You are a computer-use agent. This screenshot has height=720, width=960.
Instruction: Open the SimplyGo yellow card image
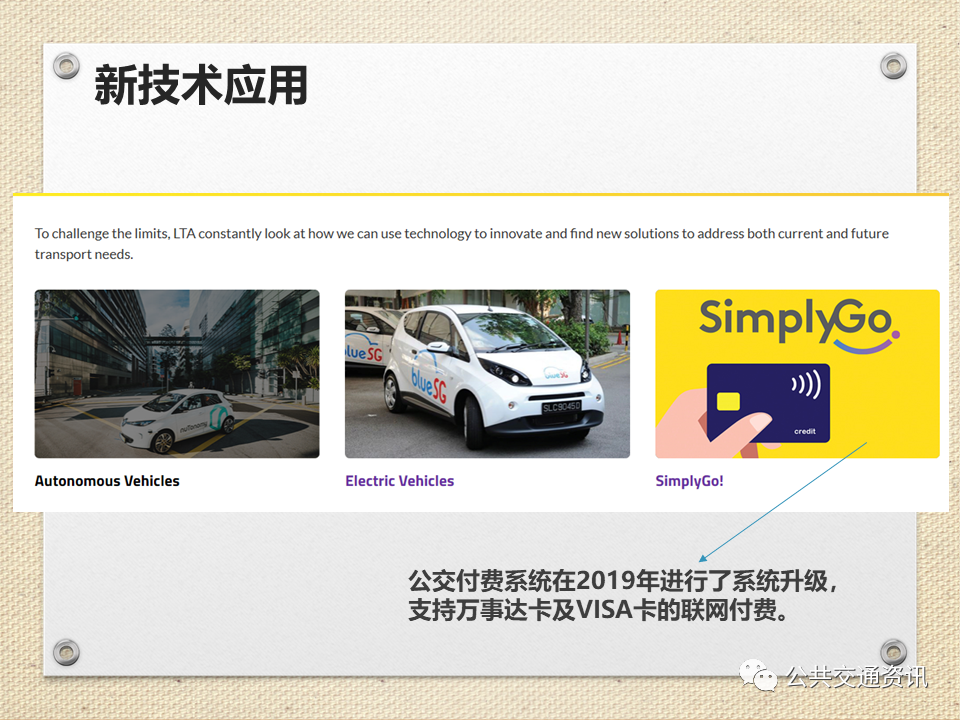[x=797, y=373]
